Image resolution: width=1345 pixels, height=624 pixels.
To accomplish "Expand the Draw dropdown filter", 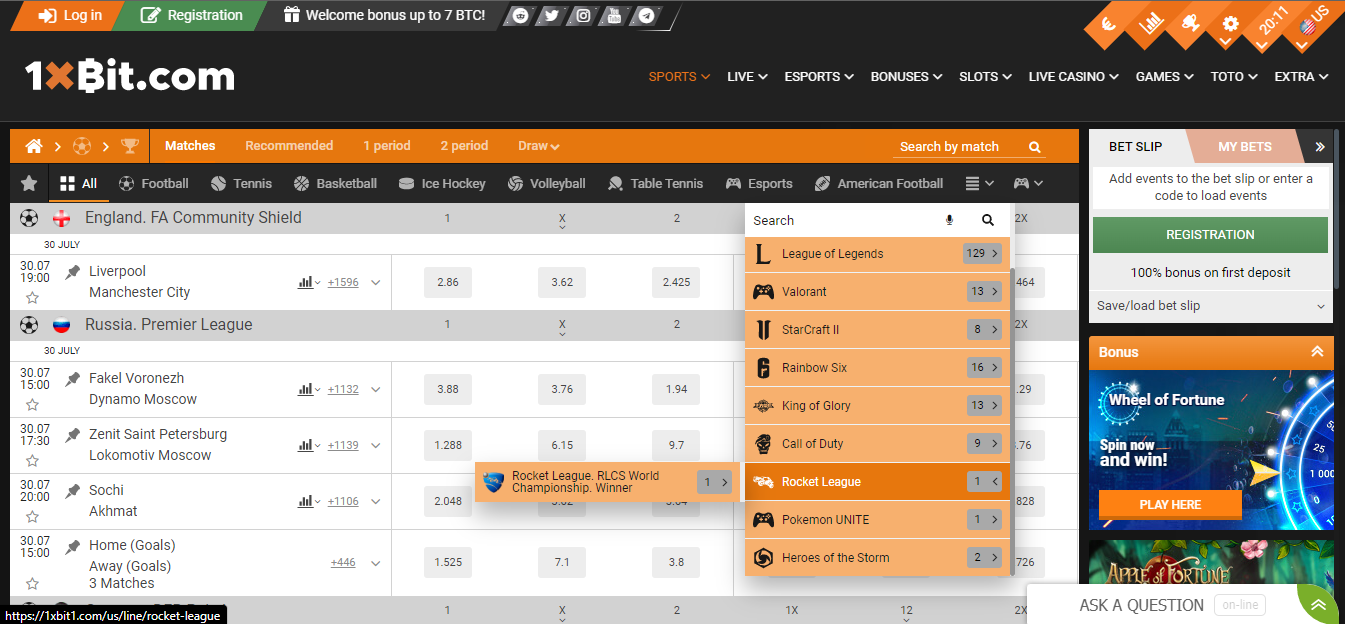I will (x=538, y=146).
